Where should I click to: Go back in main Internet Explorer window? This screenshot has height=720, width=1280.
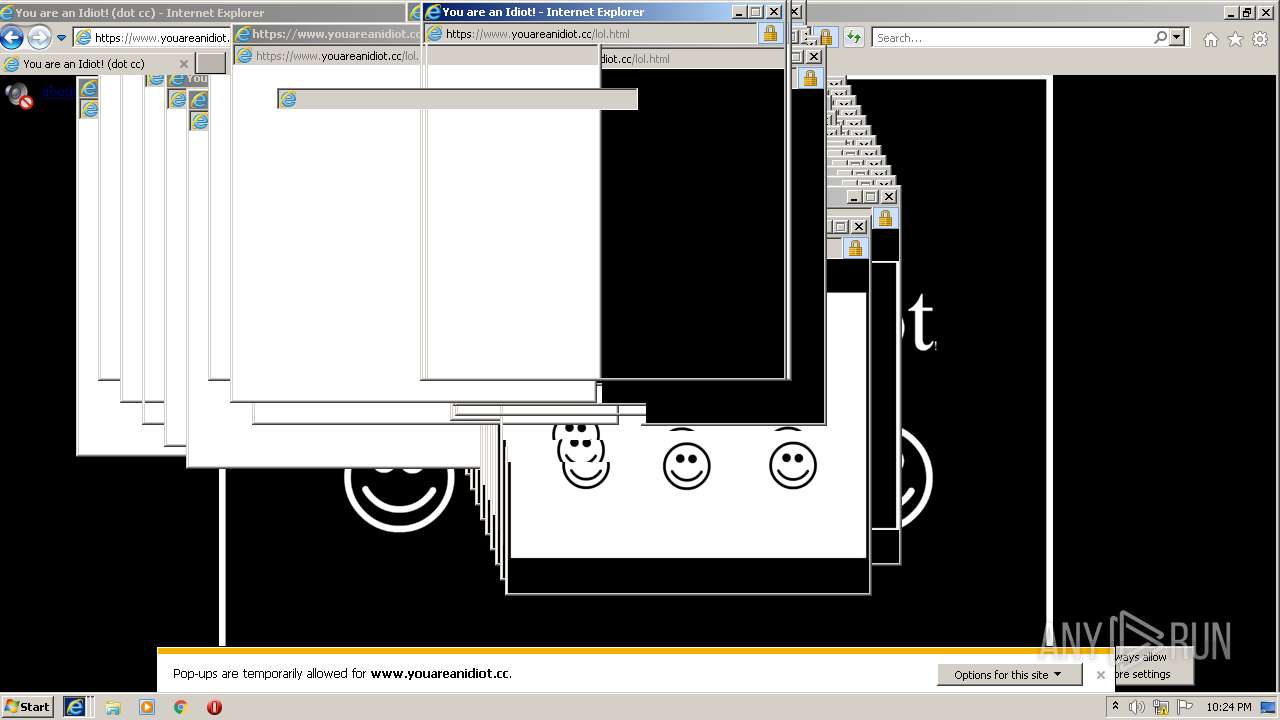click(x=11, y=38)
